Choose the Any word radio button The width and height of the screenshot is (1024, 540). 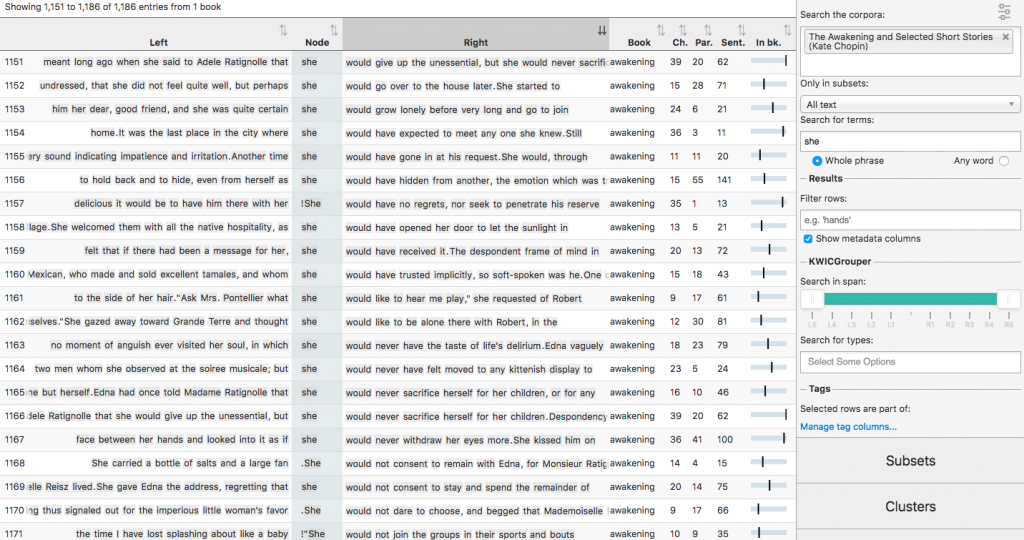(x=1003, y=161)
